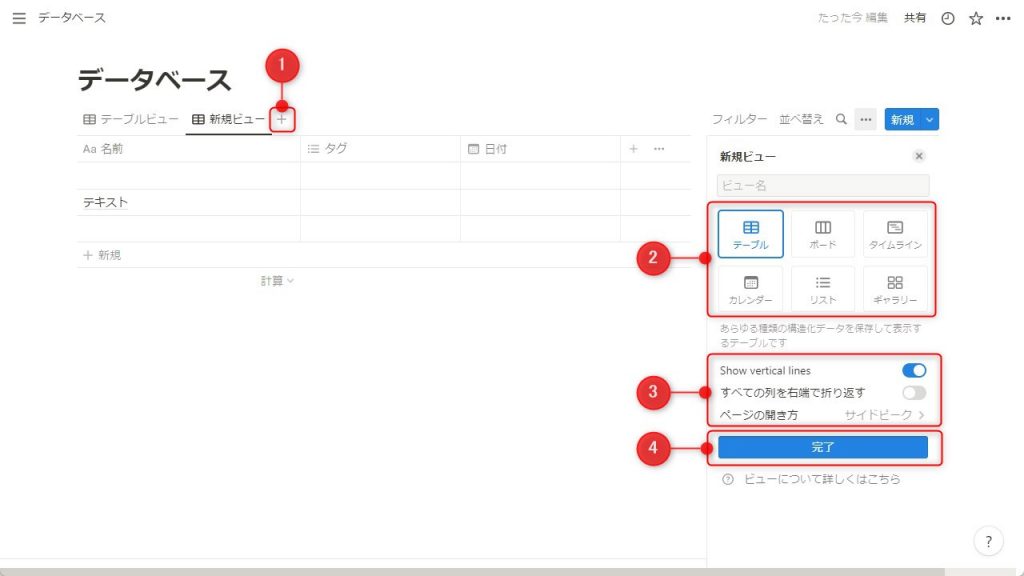Viewport: 1024px width, 576px height.
Task: Click the 日付 column header
Action: tap(540, 149)
